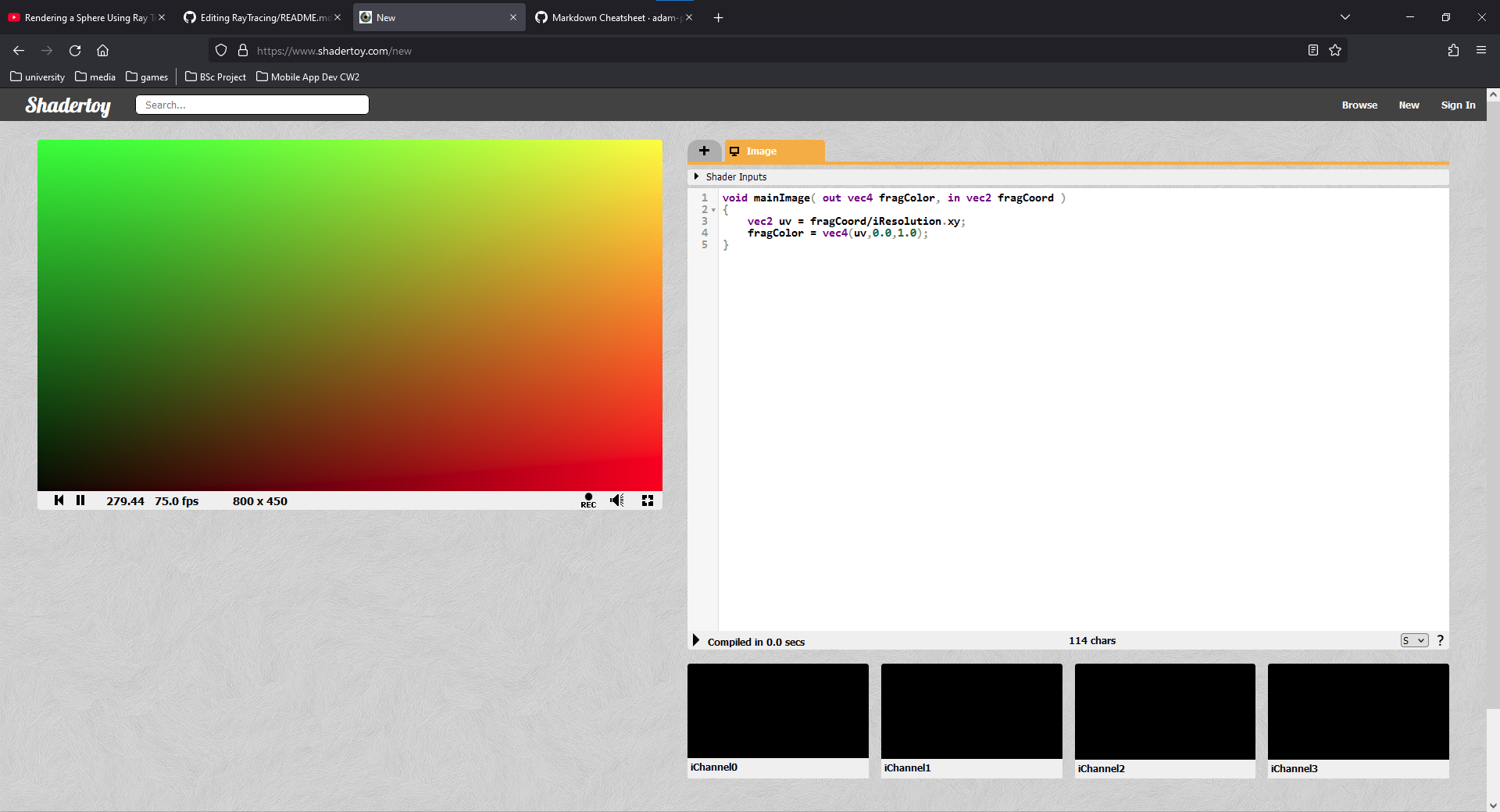The width and height of the screenshot is (1500, 812).
Task: Click the Browse link in header
Action: point(1359,105)
